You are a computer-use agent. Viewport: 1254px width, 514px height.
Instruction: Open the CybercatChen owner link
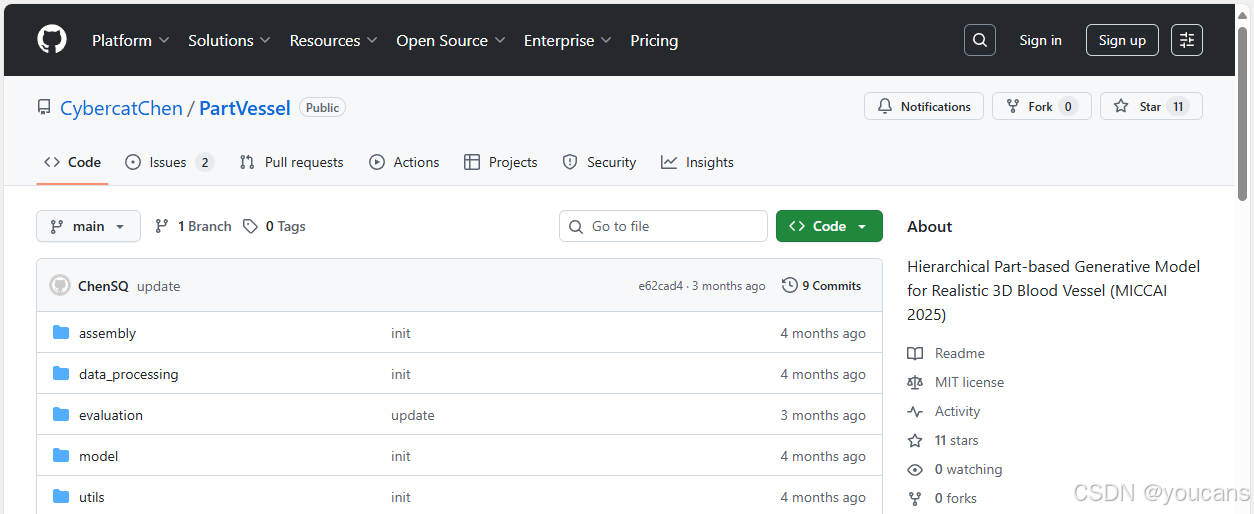121,108
